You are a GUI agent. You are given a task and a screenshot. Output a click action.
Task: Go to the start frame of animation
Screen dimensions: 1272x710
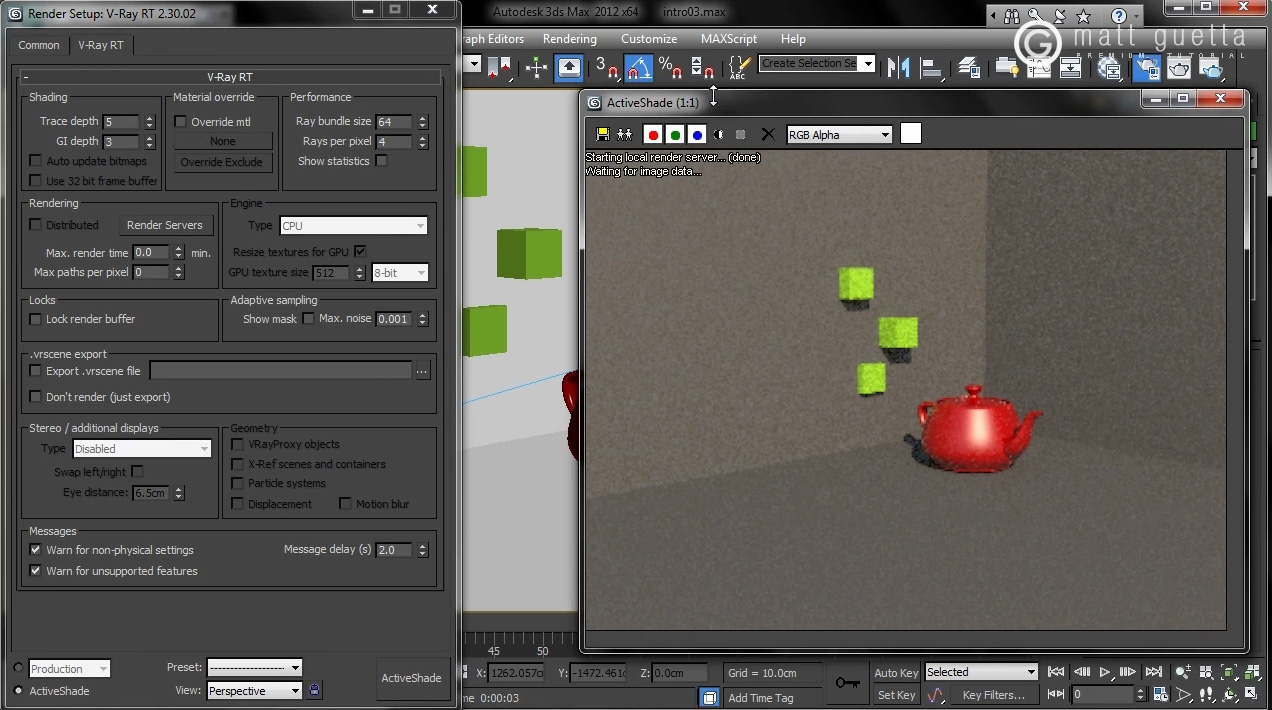(x=1056, y=672)
